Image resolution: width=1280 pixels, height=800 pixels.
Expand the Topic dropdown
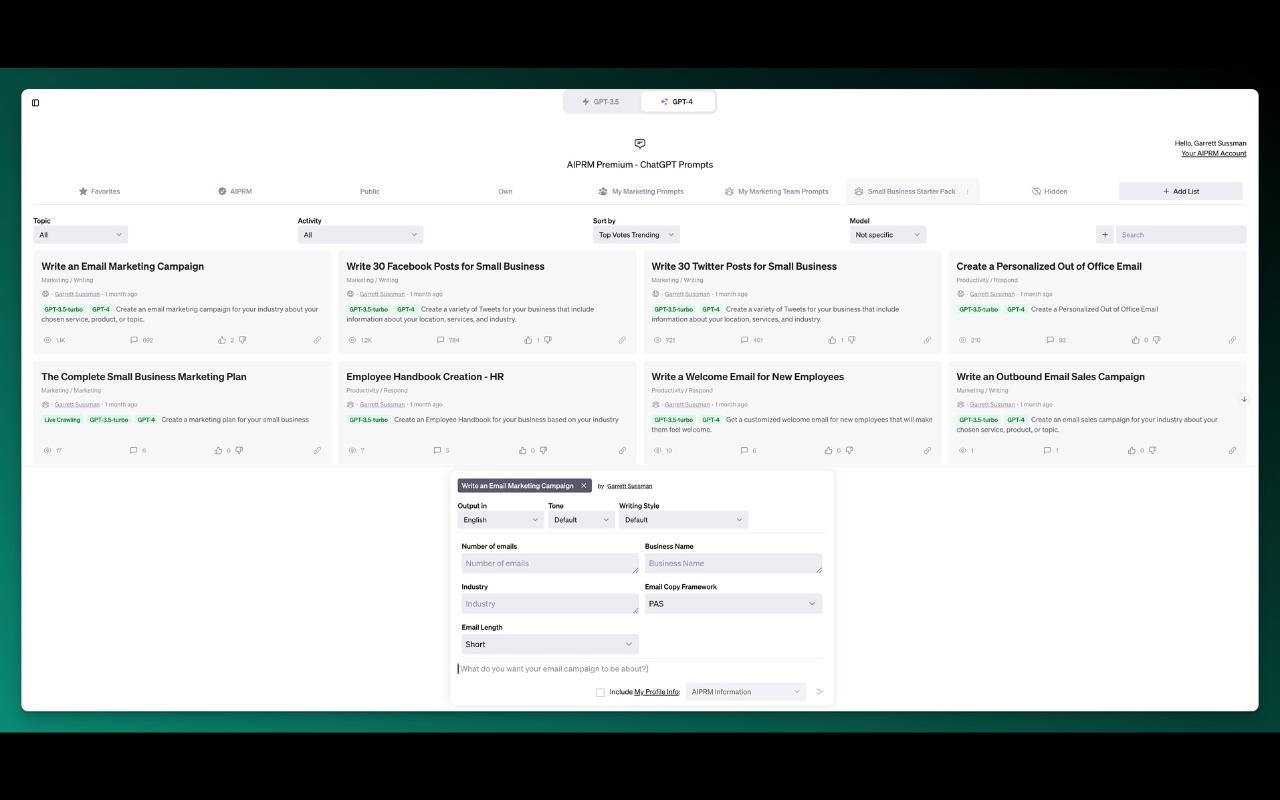pos(81,235)
